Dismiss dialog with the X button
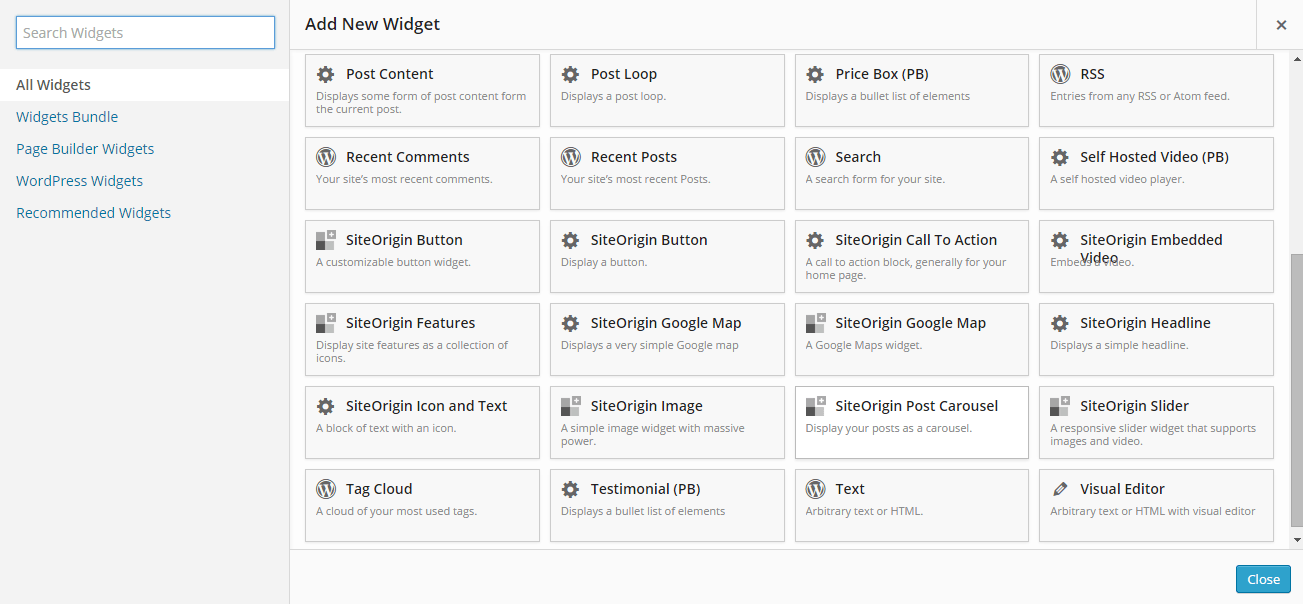This screenshot has width=1303, height=604. (x=1281, y=25)
